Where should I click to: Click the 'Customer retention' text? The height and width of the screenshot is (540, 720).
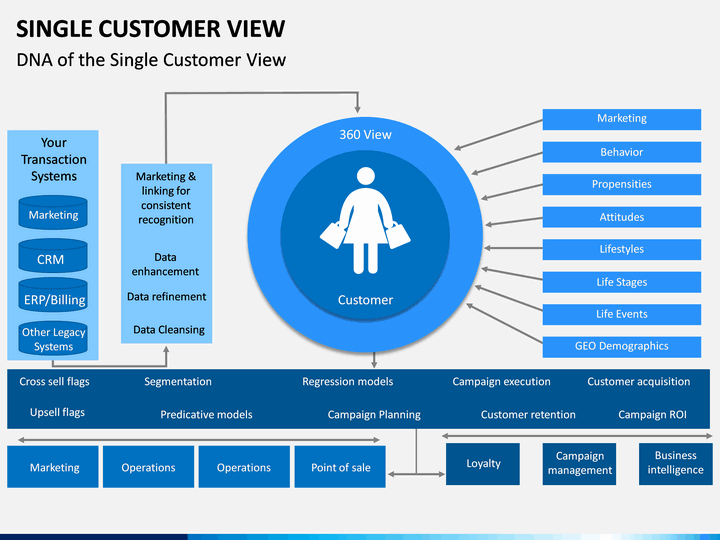[x=528, y=415]
